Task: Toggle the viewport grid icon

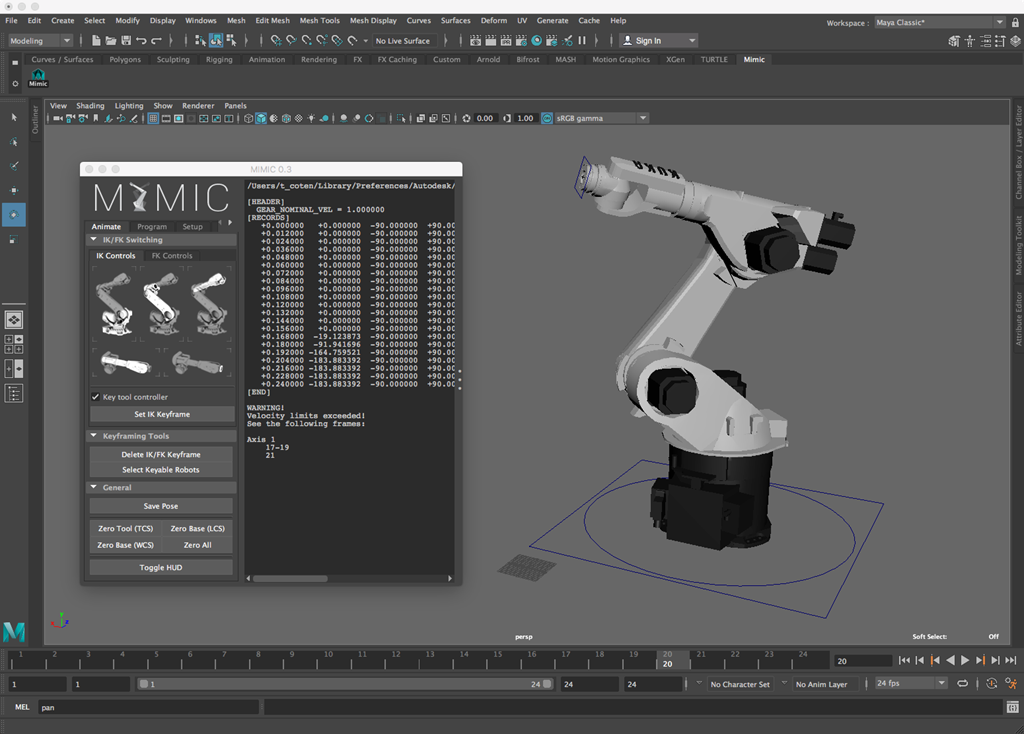Action: coord(153,118)
